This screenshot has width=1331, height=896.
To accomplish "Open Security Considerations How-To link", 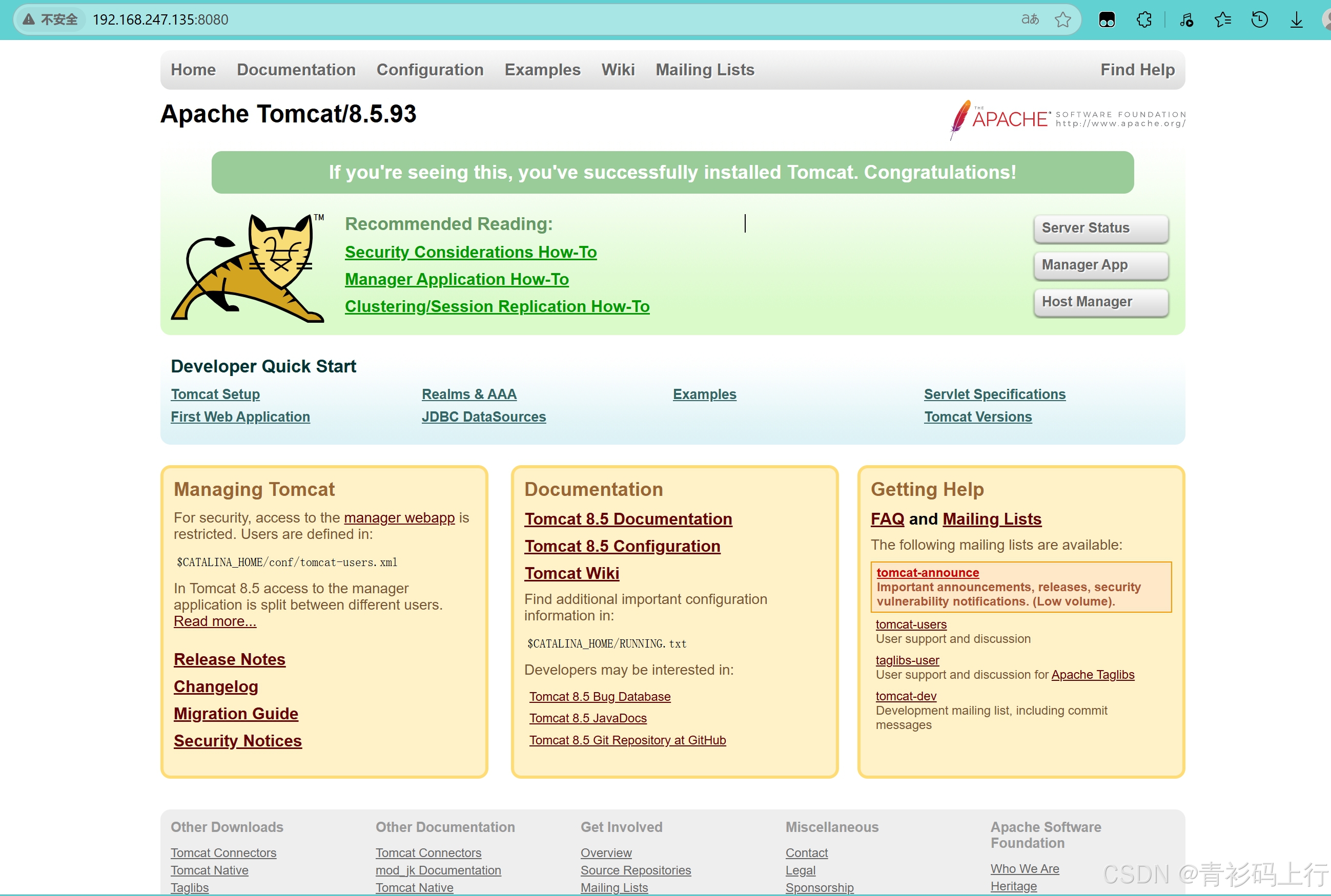I will click(470, 252).
